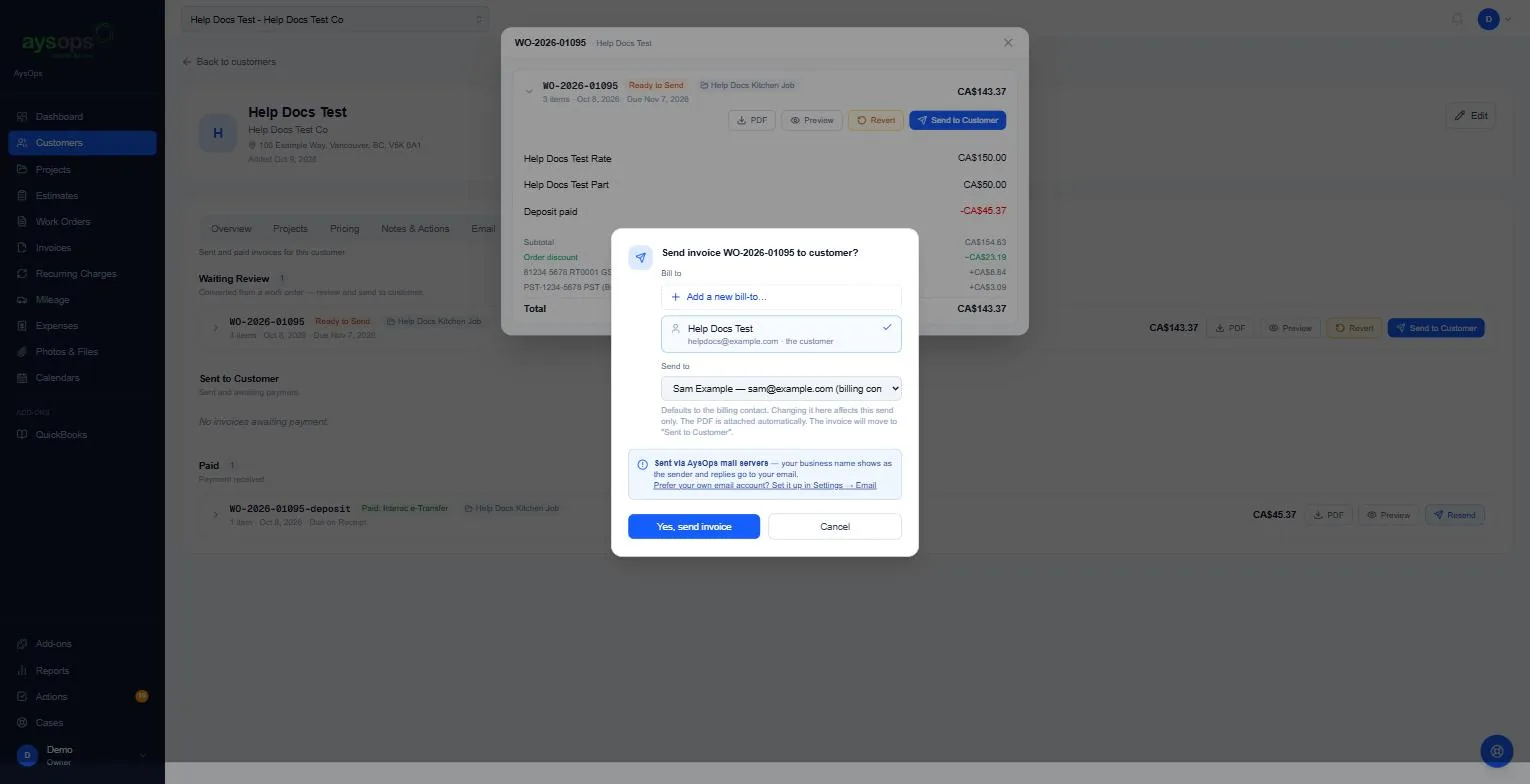This screenshot has width=1530, height=784.
Task: Click the Photos & Files sidebar icon
Action: coord(22,352)
